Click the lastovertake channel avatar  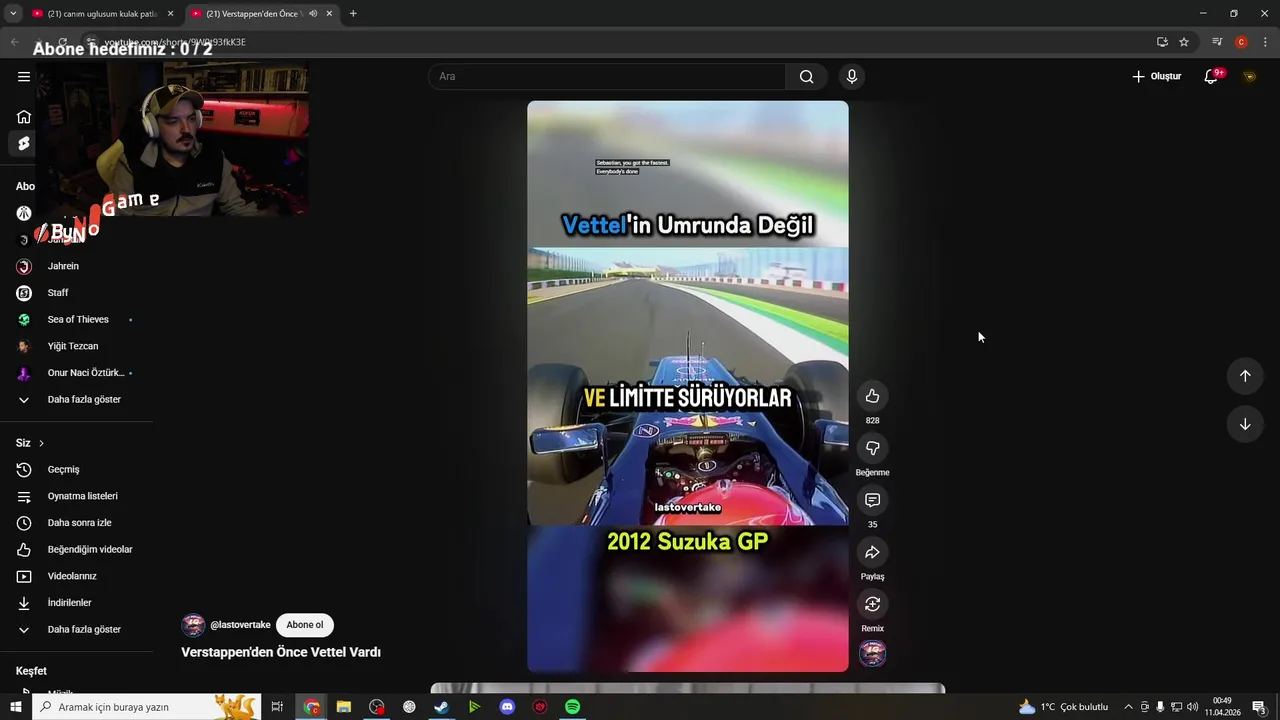193,626
